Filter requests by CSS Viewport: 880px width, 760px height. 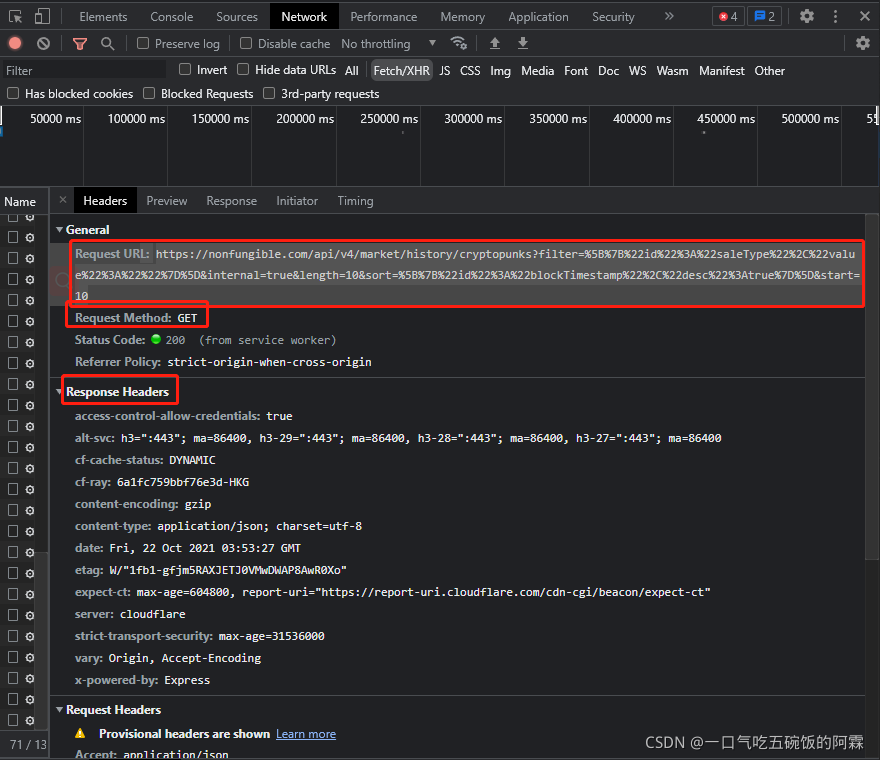point(470,71)
